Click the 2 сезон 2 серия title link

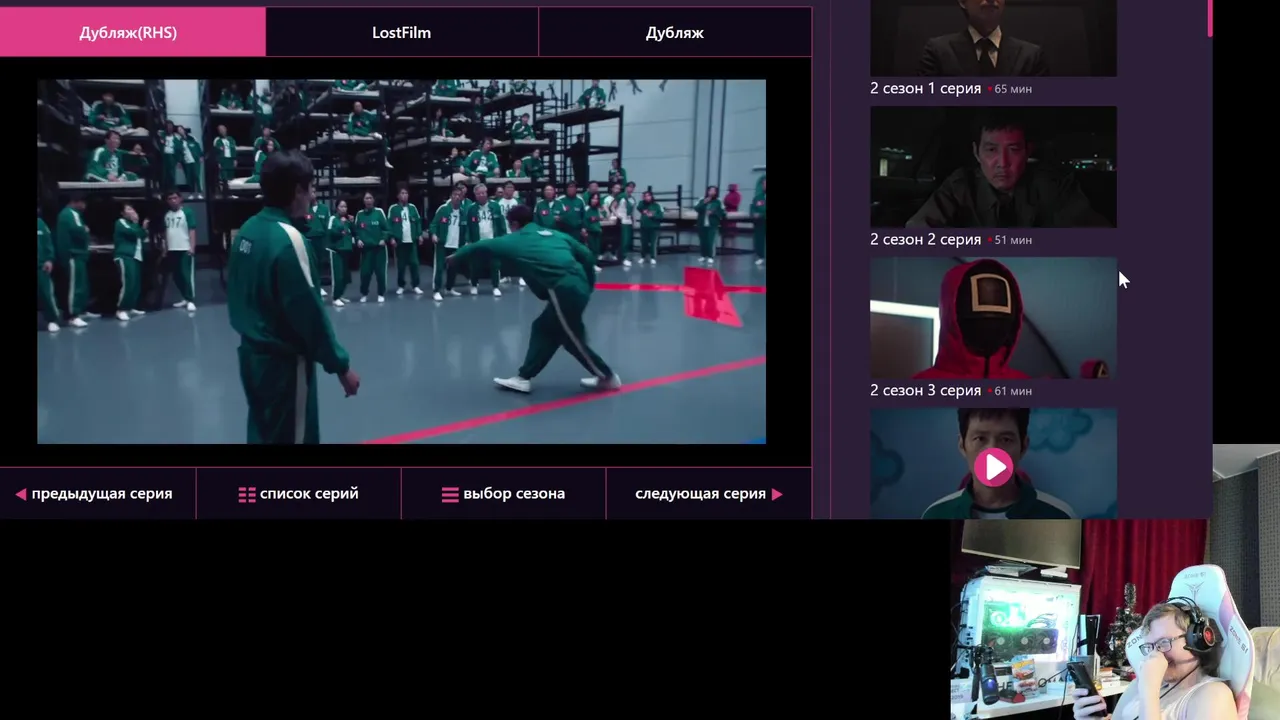(x=925, y=239)
